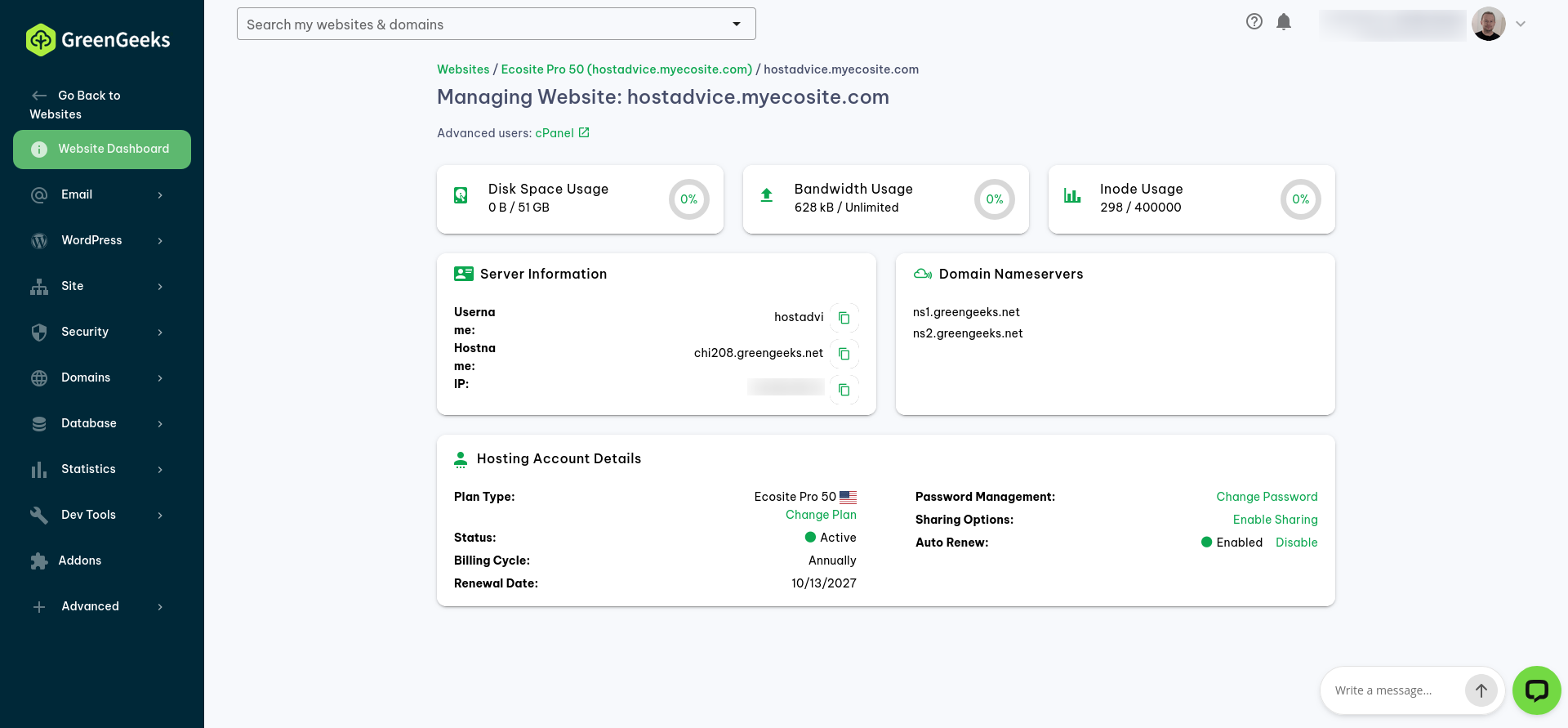1568x728 pixels.
Task: Open the Database sidebar menu
Action: 102,423
